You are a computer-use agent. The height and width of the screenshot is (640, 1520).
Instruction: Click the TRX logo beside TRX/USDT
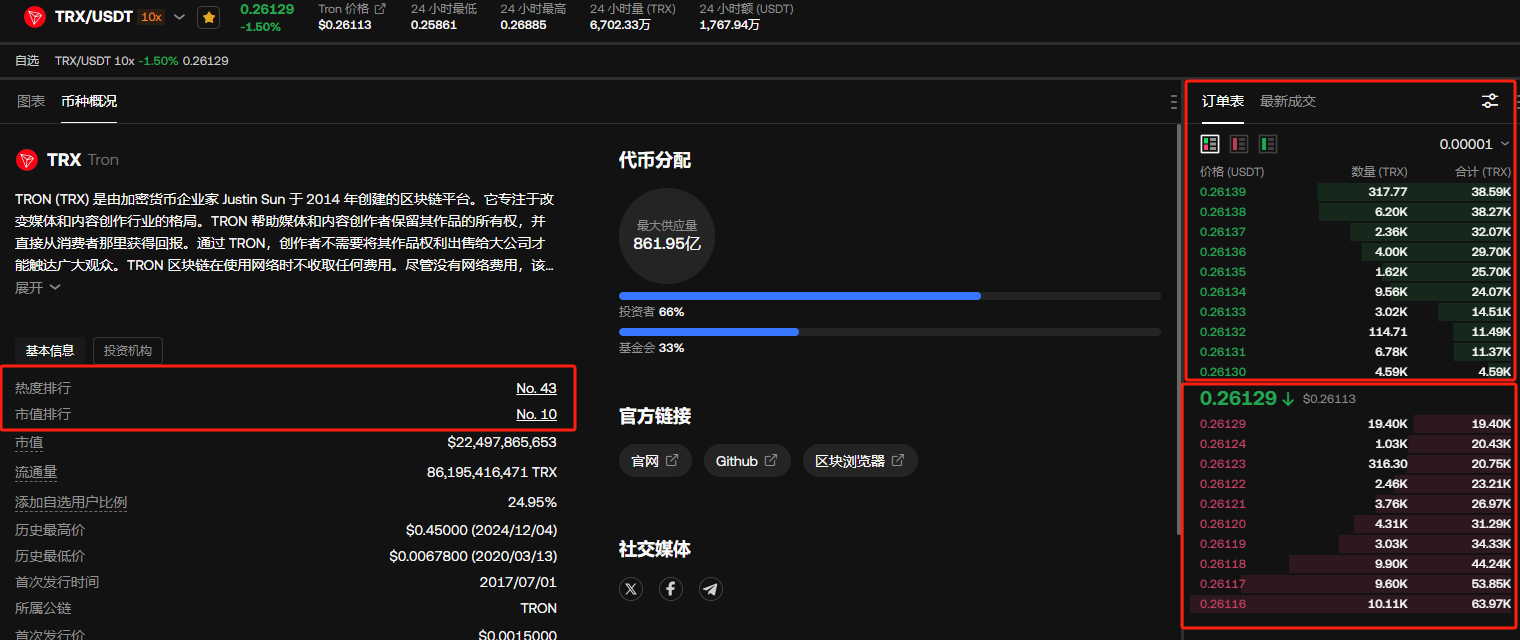(x=35, y=17)
